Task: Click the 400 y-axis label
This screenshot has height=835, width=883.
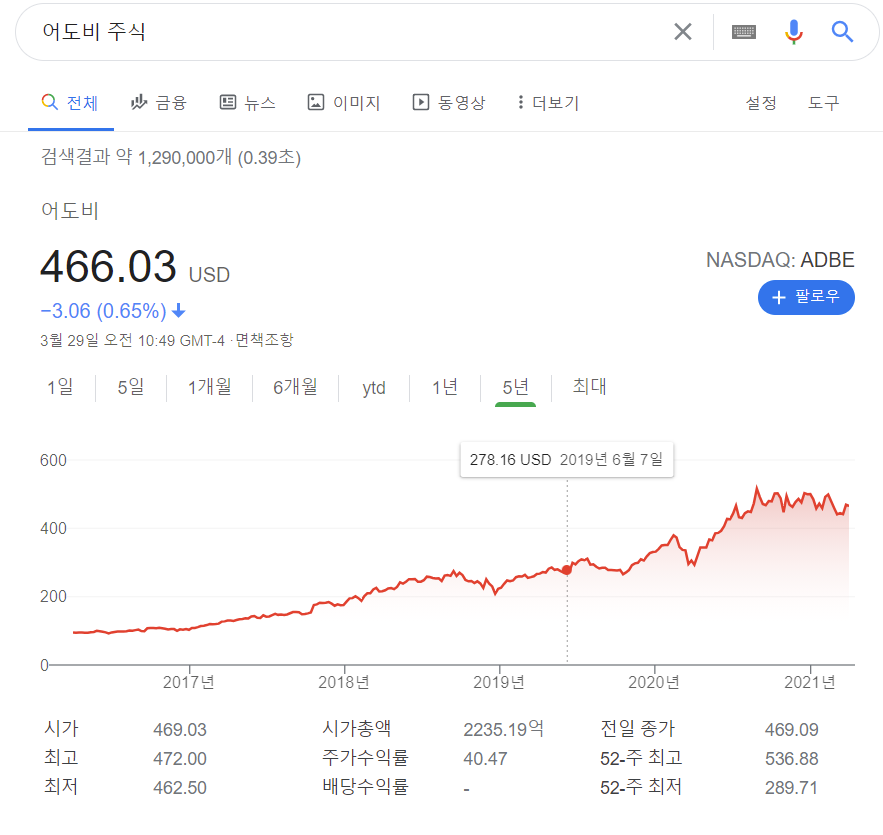Action: 53,529
